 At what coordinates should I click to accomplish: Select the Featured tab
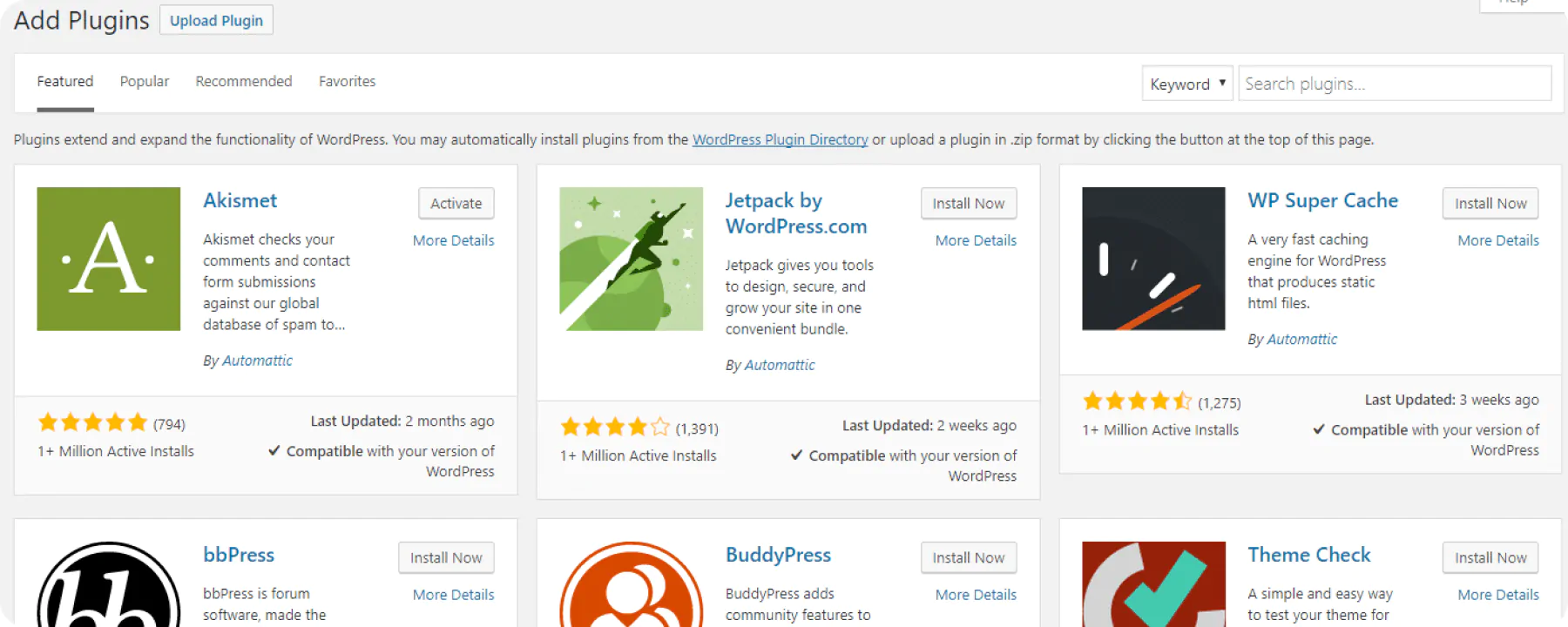[x=64, y=81]
